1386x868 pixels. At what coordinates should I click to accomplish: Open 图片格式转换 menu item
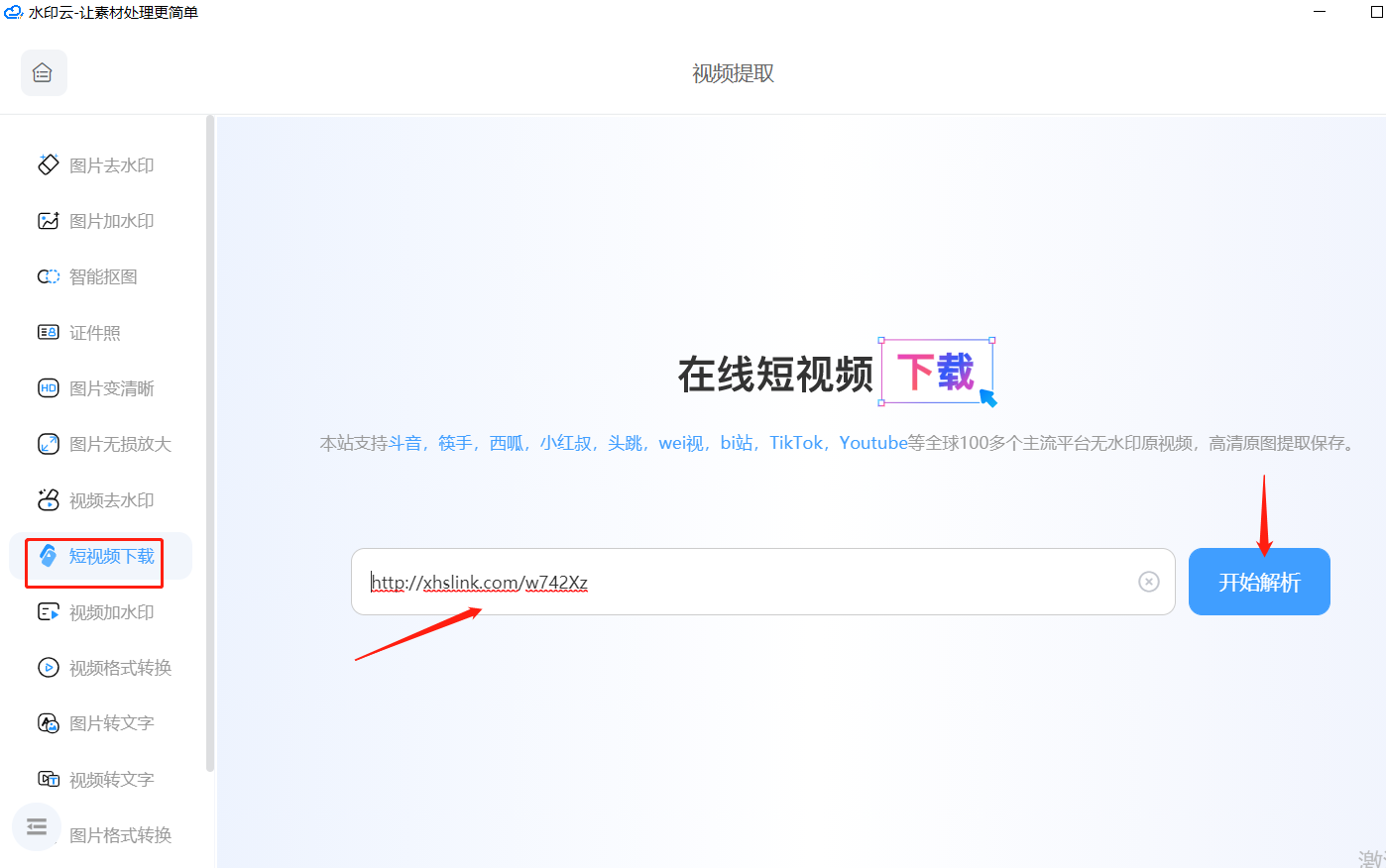point(121,835)
